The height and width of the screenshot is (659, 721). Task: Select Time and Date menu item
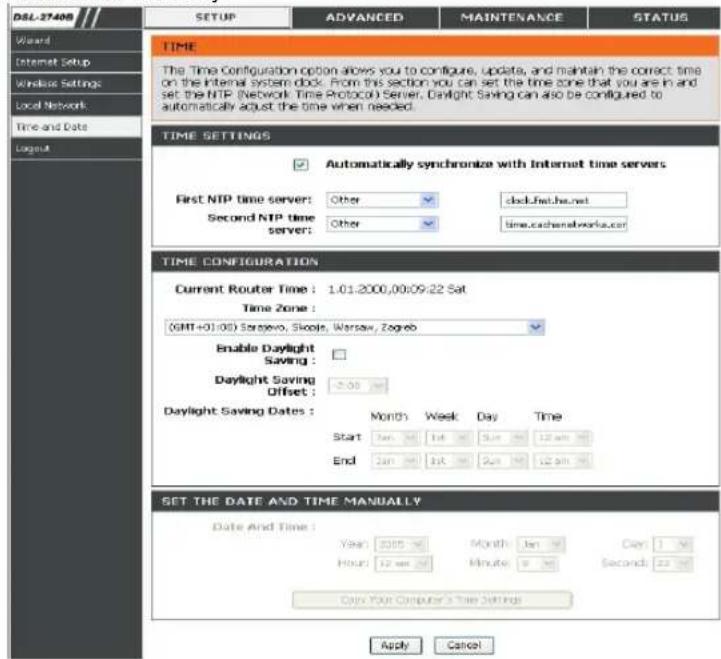pos(76,126)
